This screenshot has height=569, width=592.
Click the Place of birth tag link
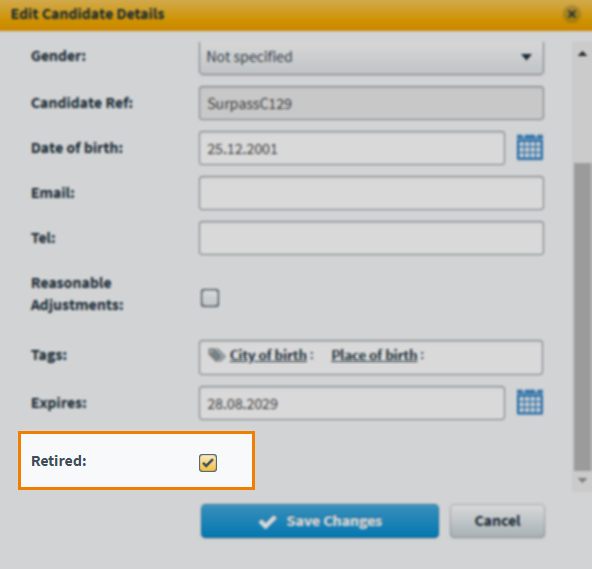(374, 355)
